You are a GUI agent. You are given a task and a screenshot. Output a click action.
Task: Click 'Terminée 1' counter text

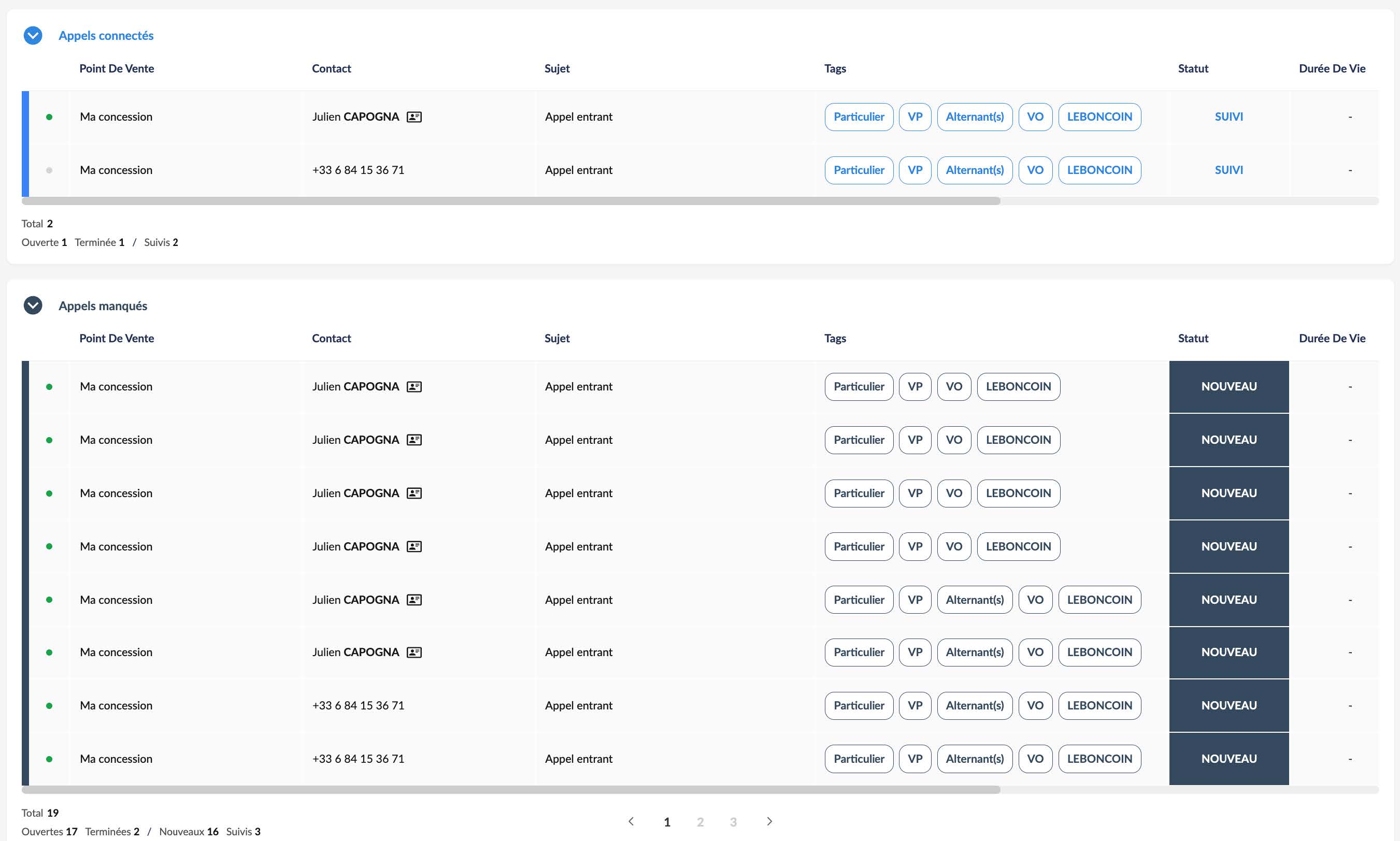[x=99, y=242]
